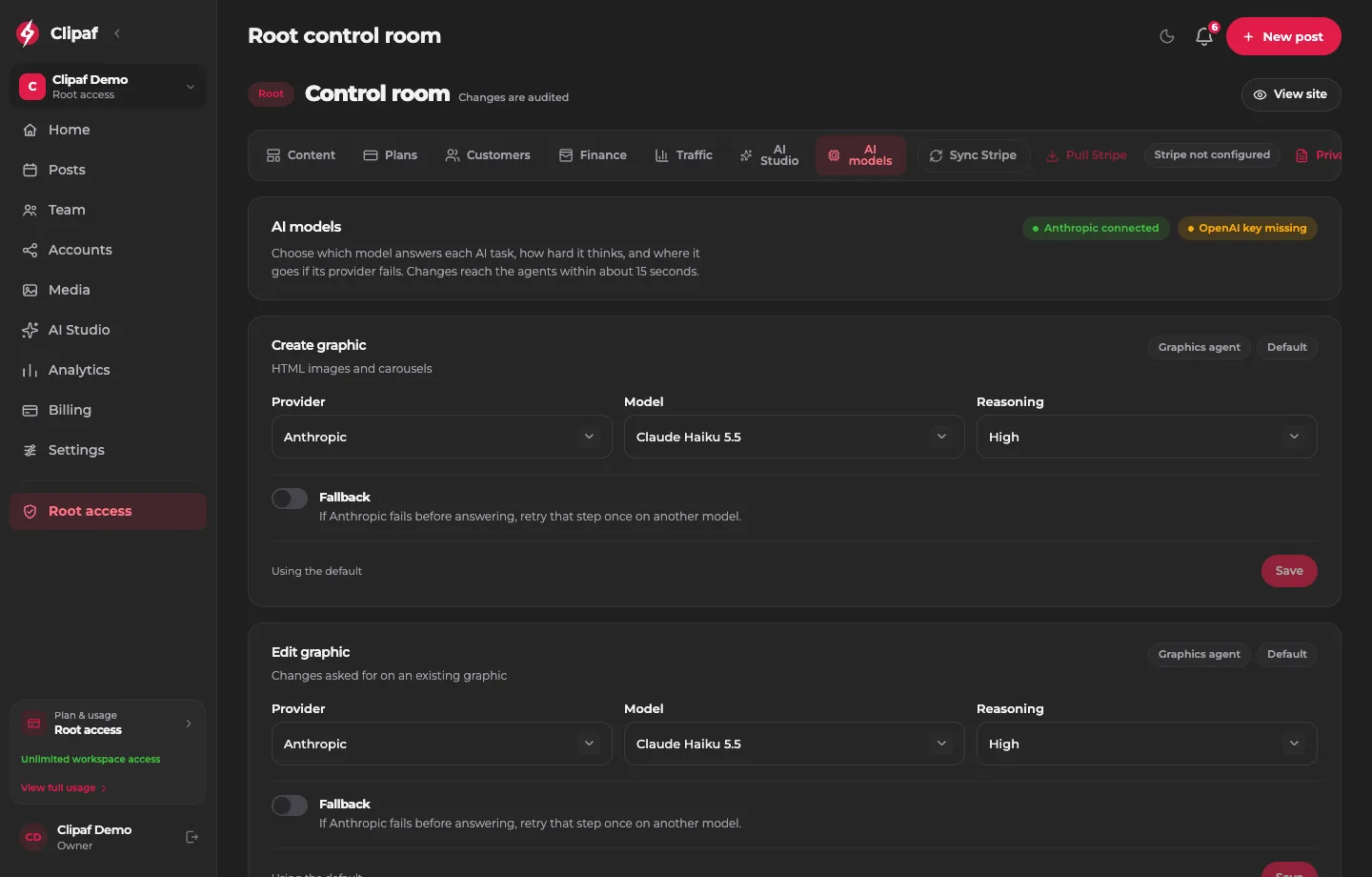Click the Anthropic connected status badge
This screenshot has width=1372, height=877.
[x=1096, y=229]
